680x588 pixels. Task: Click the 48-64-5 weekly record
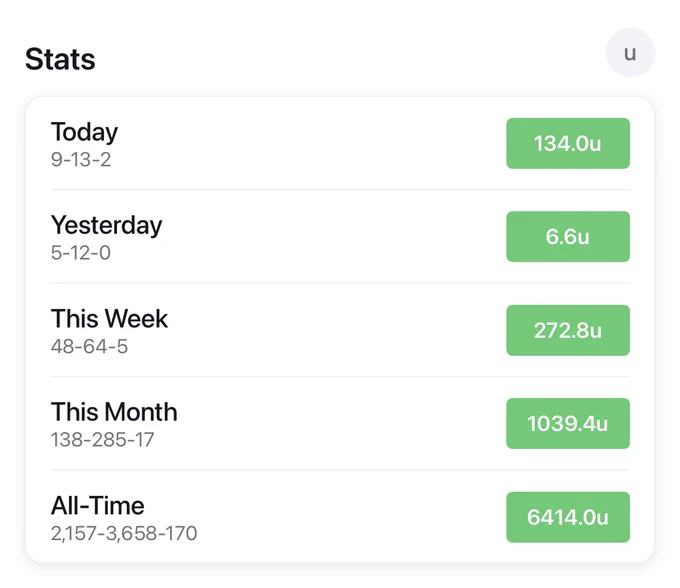tap(89, 346)
